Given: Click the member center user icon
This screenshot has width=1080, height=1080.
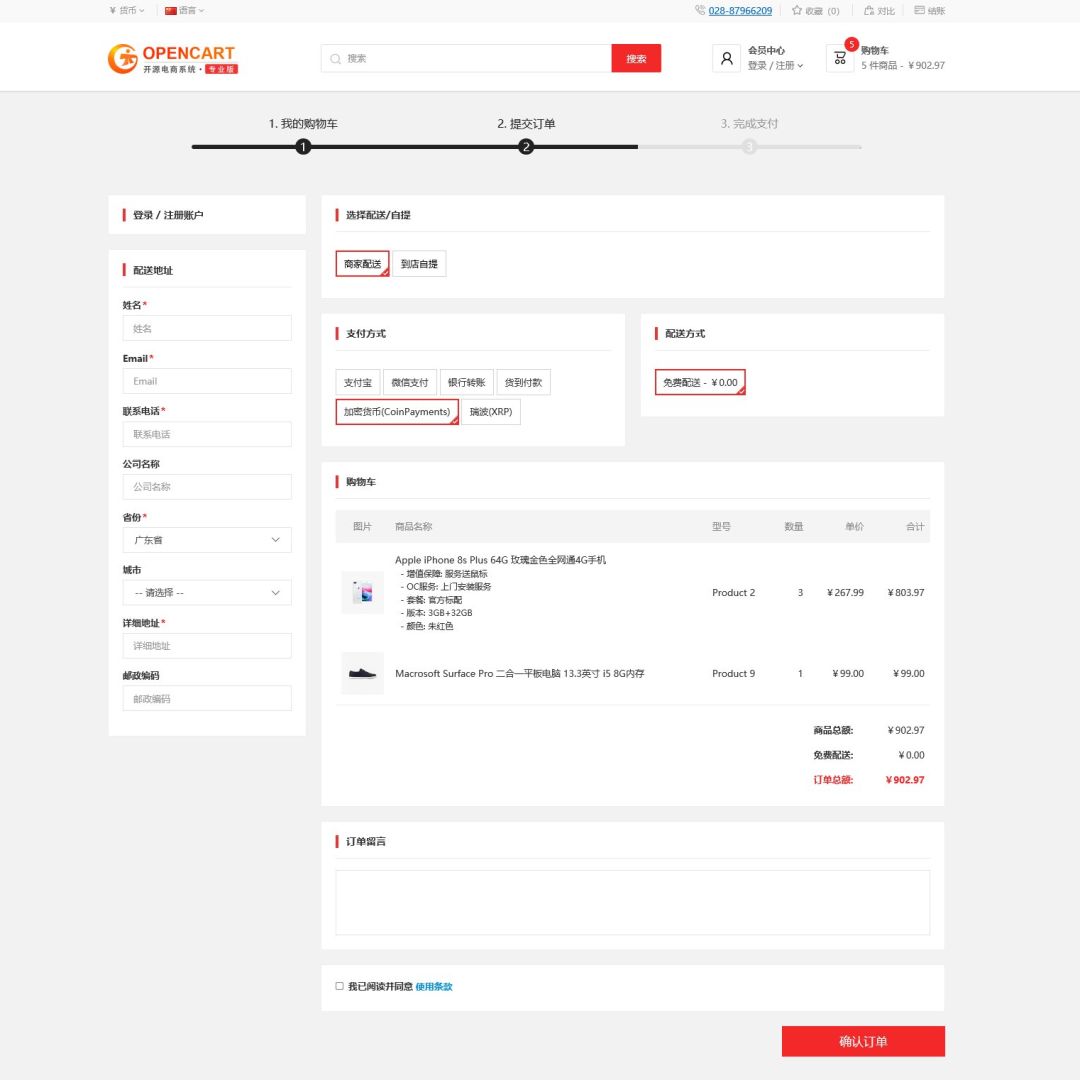Looking at the screenshot, I should tap(727, 59).
